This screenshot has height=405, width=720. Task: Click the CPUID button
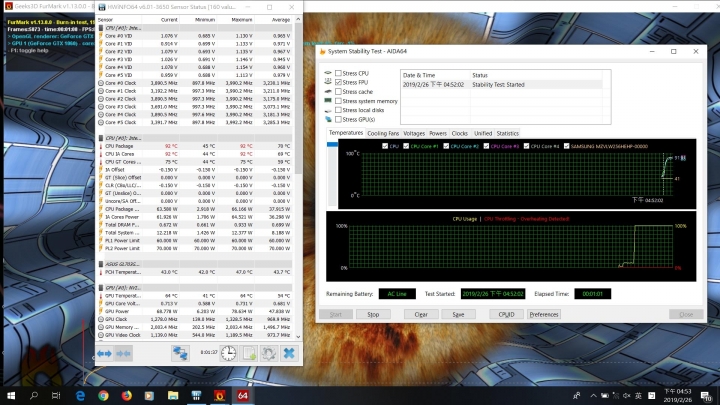point(506,314)
